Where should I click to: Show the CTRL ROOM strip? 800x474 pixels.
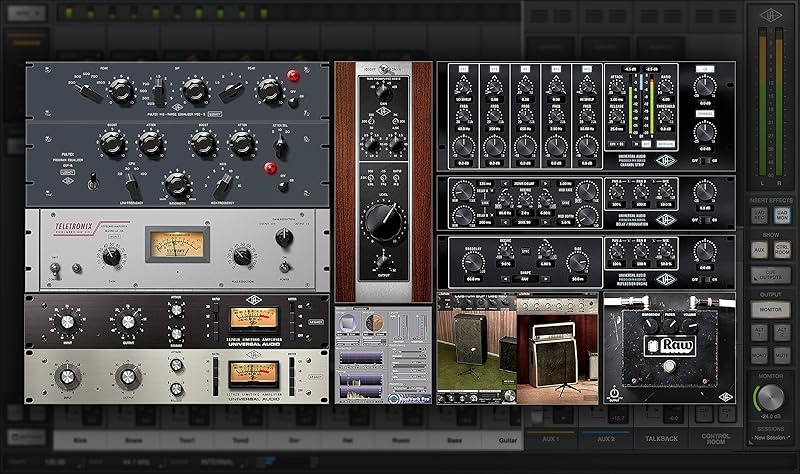point(782,250)
